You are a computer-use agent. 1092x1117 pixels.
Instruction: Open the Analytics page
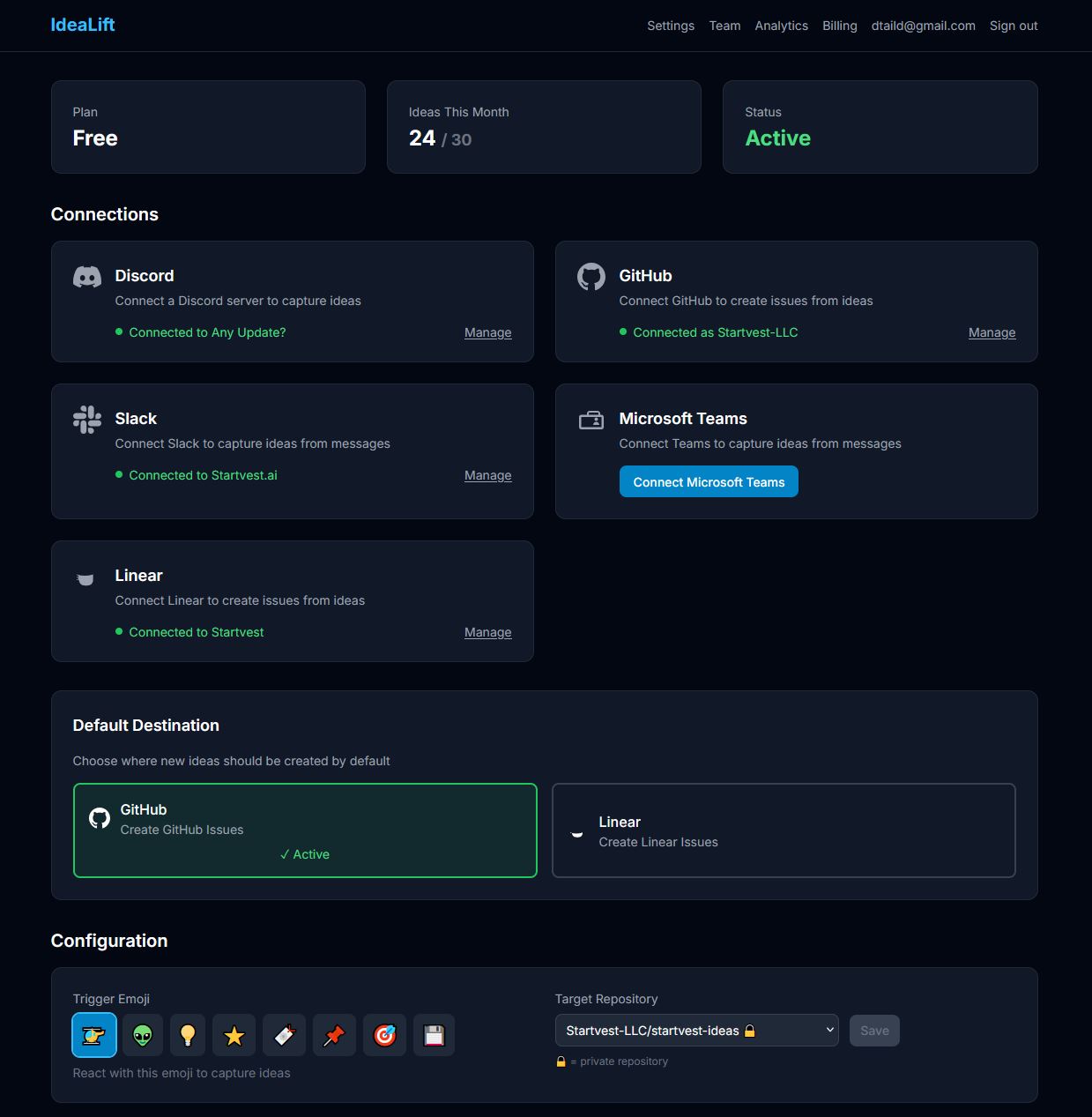click(x=781, y=26)
